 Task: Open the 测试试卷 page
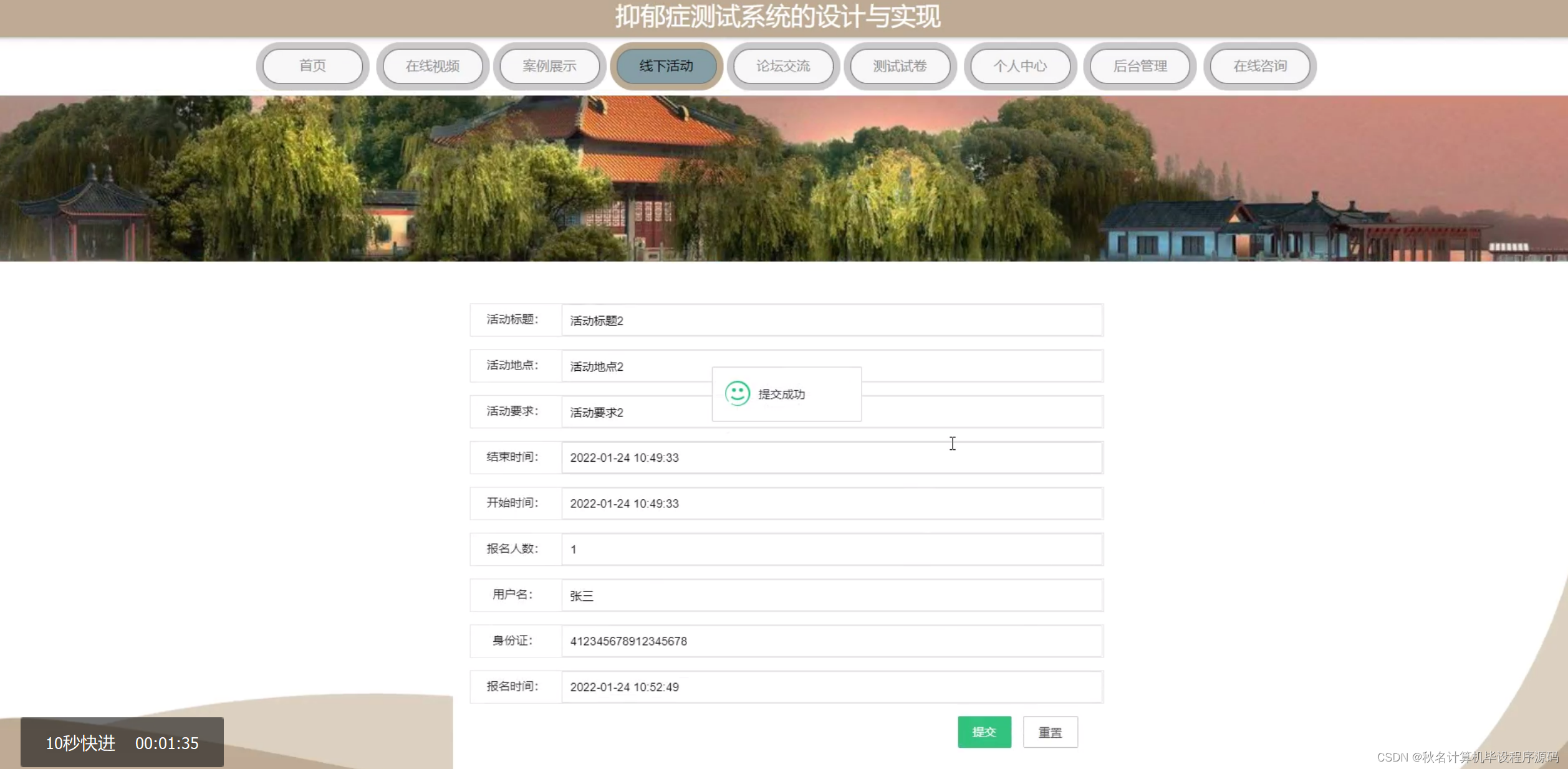coord(900,65)
